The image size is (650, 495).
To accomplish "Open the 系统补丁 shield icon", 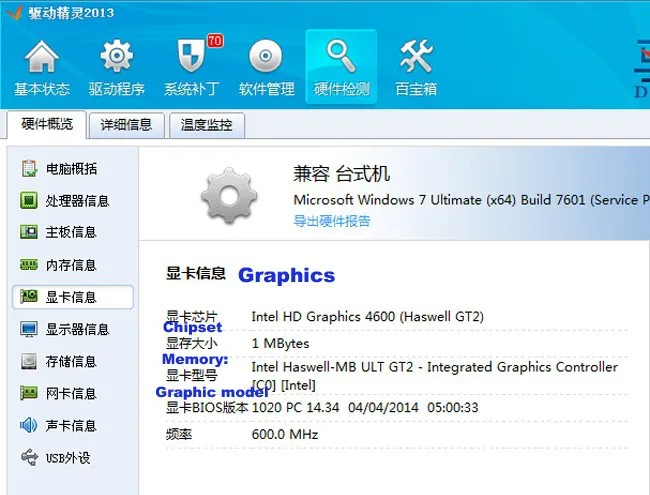I will coord(191,56).
